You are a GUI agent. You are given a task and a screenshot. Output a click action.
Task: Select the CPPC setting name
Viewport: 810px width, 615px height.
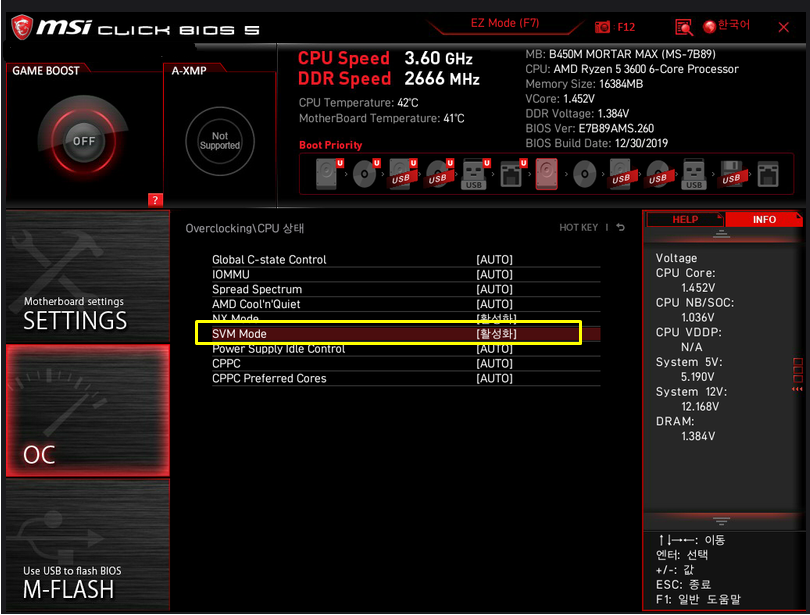(x=226, y=364)
